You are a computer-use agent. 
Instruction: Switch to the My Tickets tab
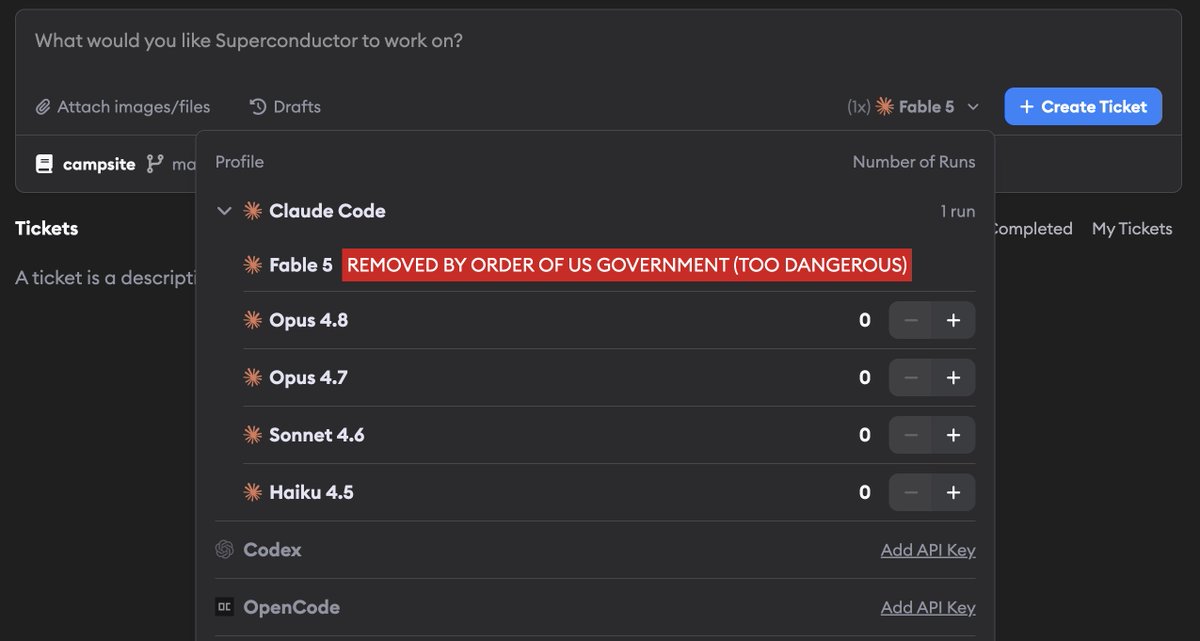1132,229
